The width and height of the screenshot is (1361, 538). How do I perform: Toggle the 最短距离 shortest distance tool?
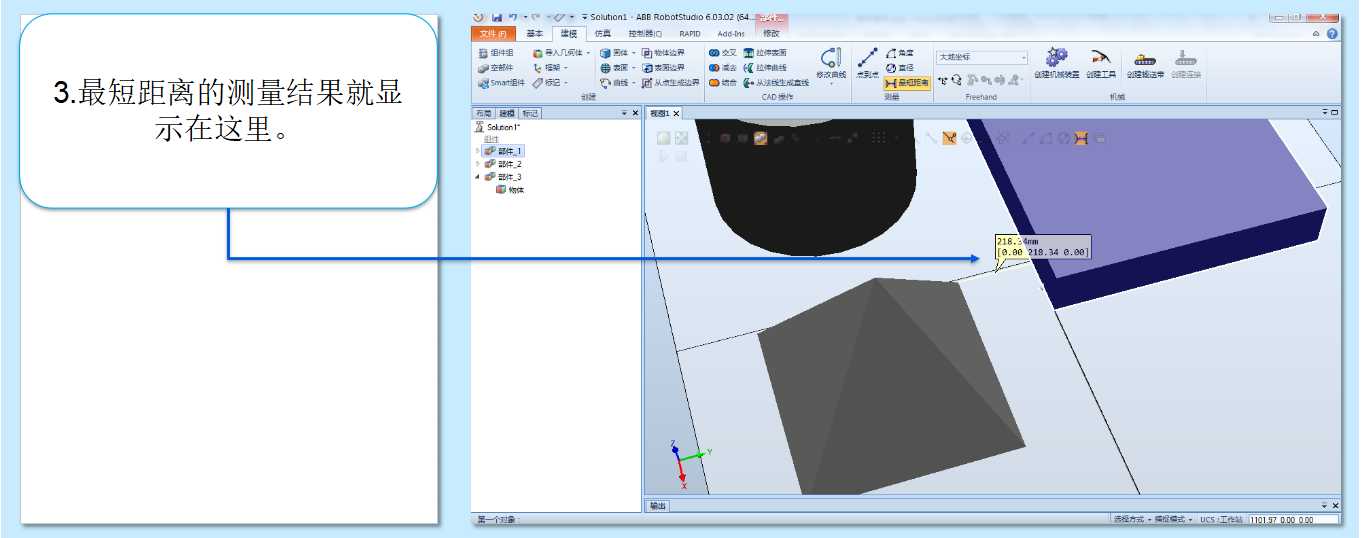pyautogui.click(x=907, y=83)
